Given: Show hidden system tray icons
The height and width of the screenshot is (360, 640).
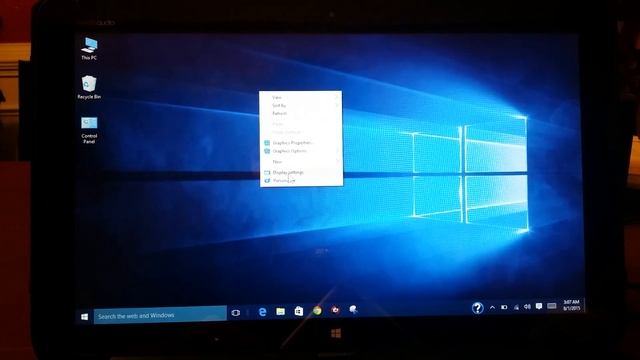Looking at the screenshot, I should click(492, 307).
